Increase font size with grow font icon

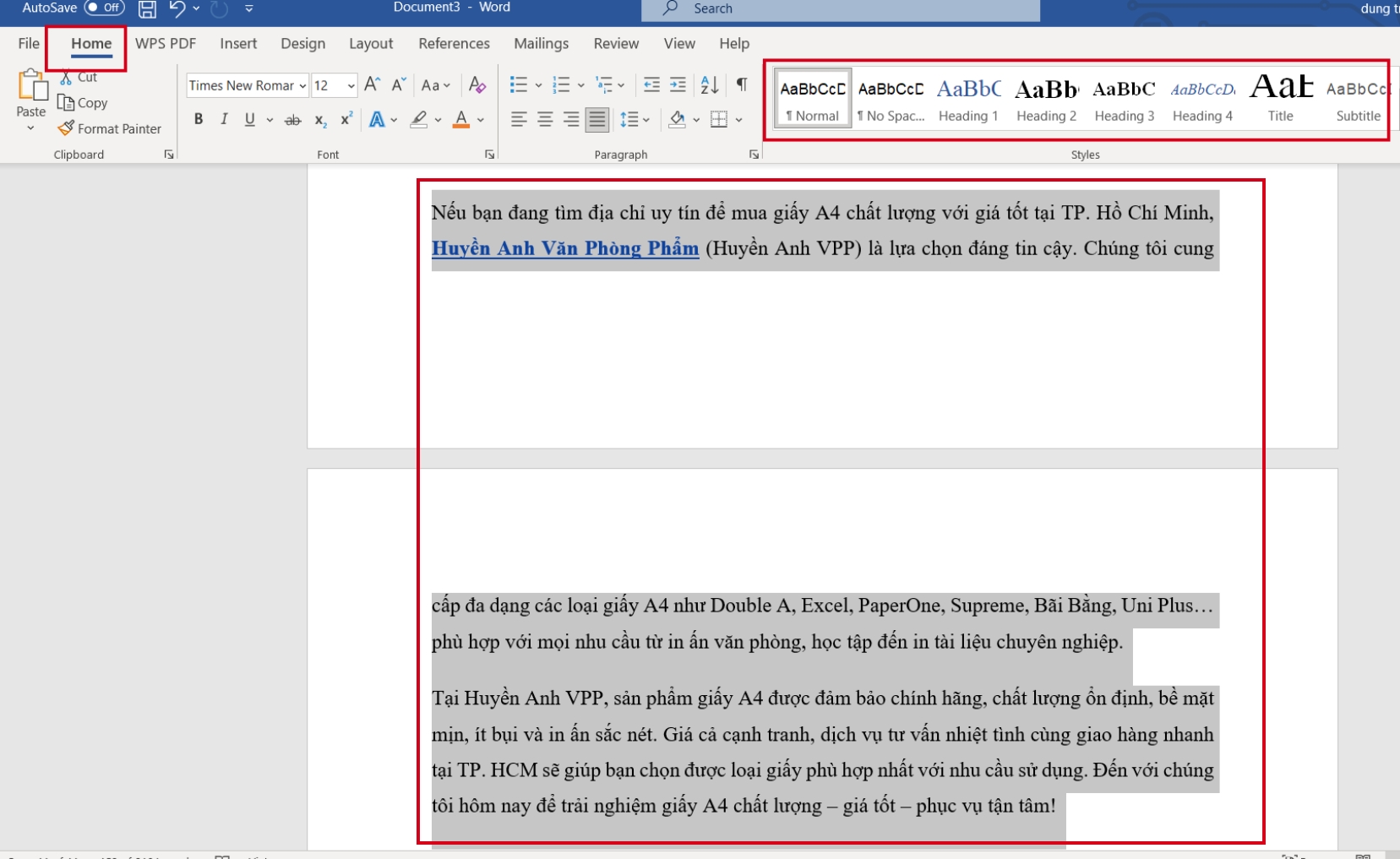(x=372, y=84)
